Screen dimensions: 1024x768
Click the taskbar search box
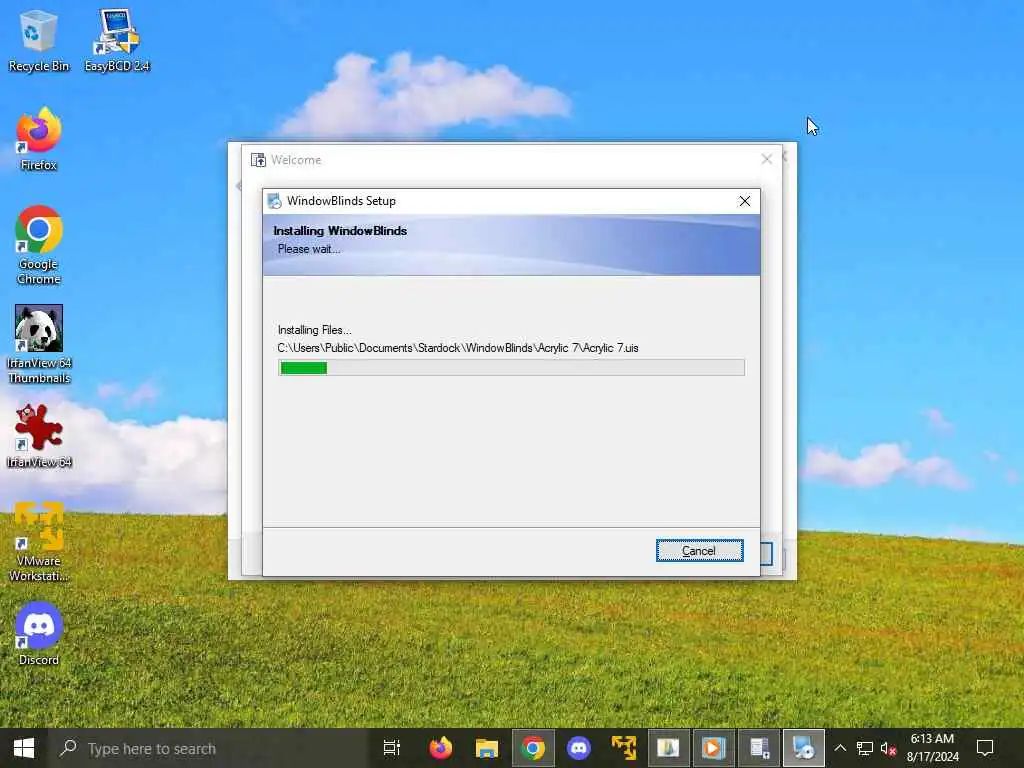209,748
